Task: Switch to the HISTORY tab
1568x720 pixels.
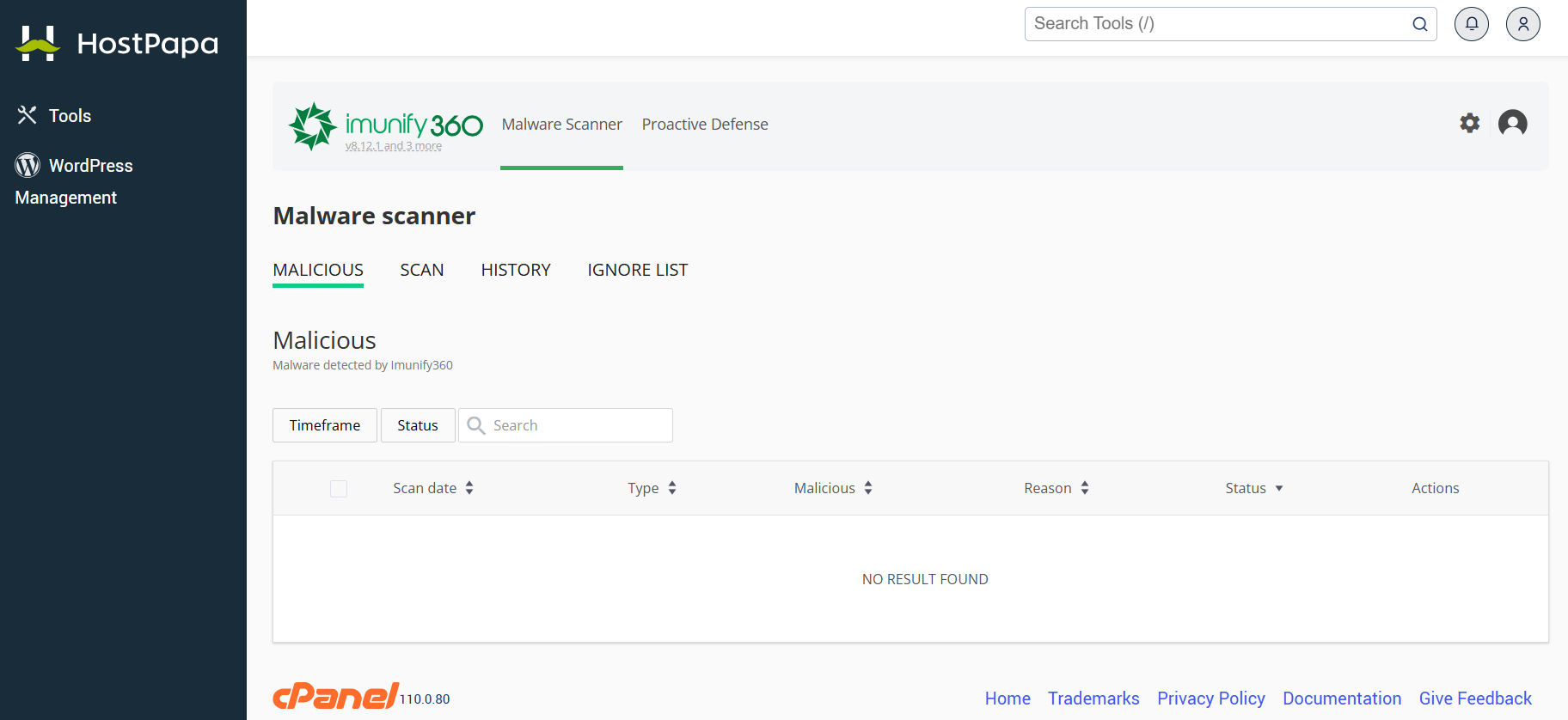Action: (x=516, y=270)
